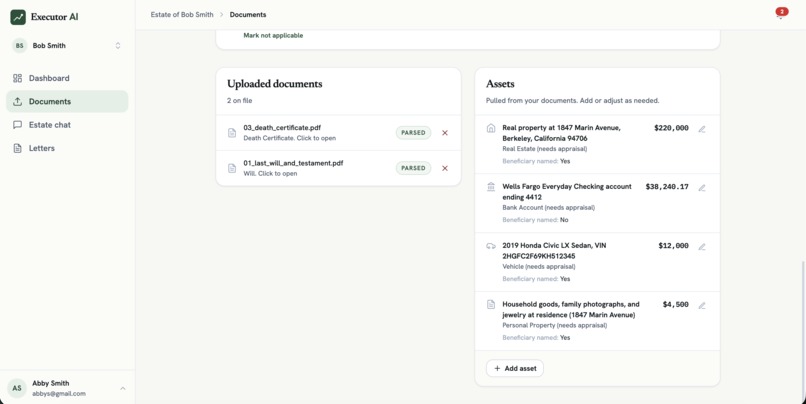Open 03_death_certificate.pdf file name
This screenshot has width=806, height=404.
point(282,127)
